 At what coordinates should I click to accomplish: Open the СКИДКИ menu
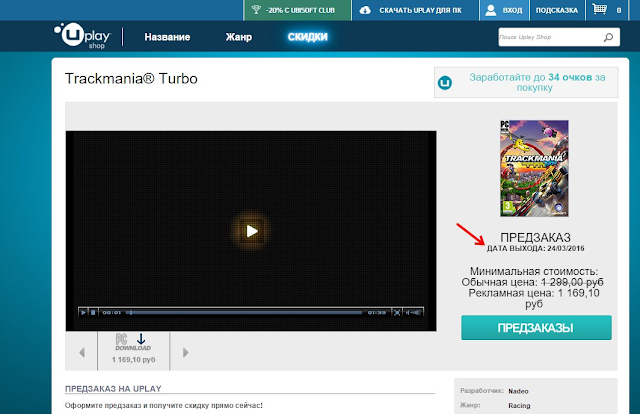pyautogui.click(x=308, y=37)
